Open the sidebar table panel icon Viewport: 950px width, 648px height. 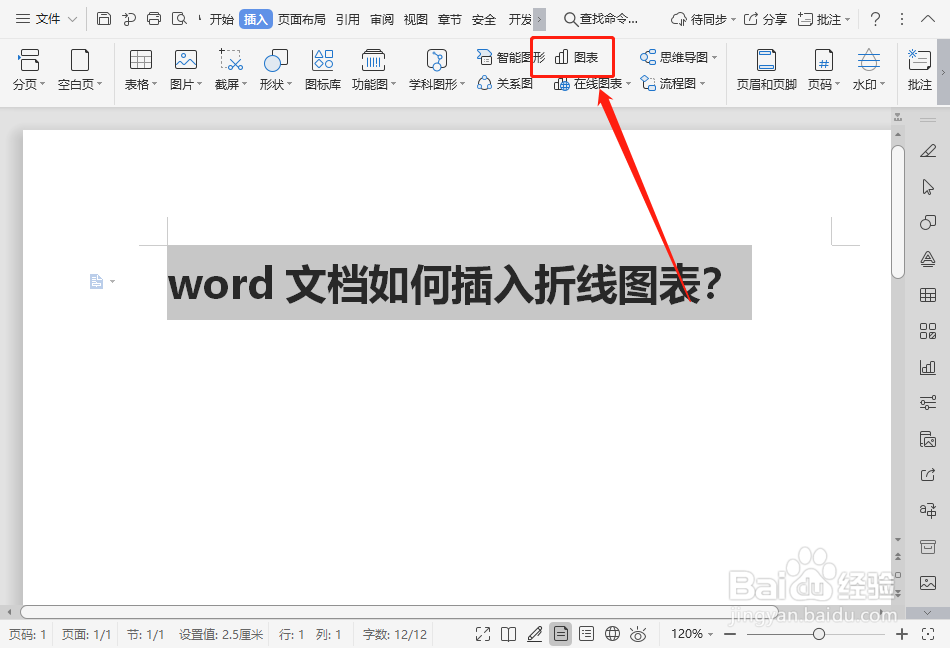[x=928, y=295]
